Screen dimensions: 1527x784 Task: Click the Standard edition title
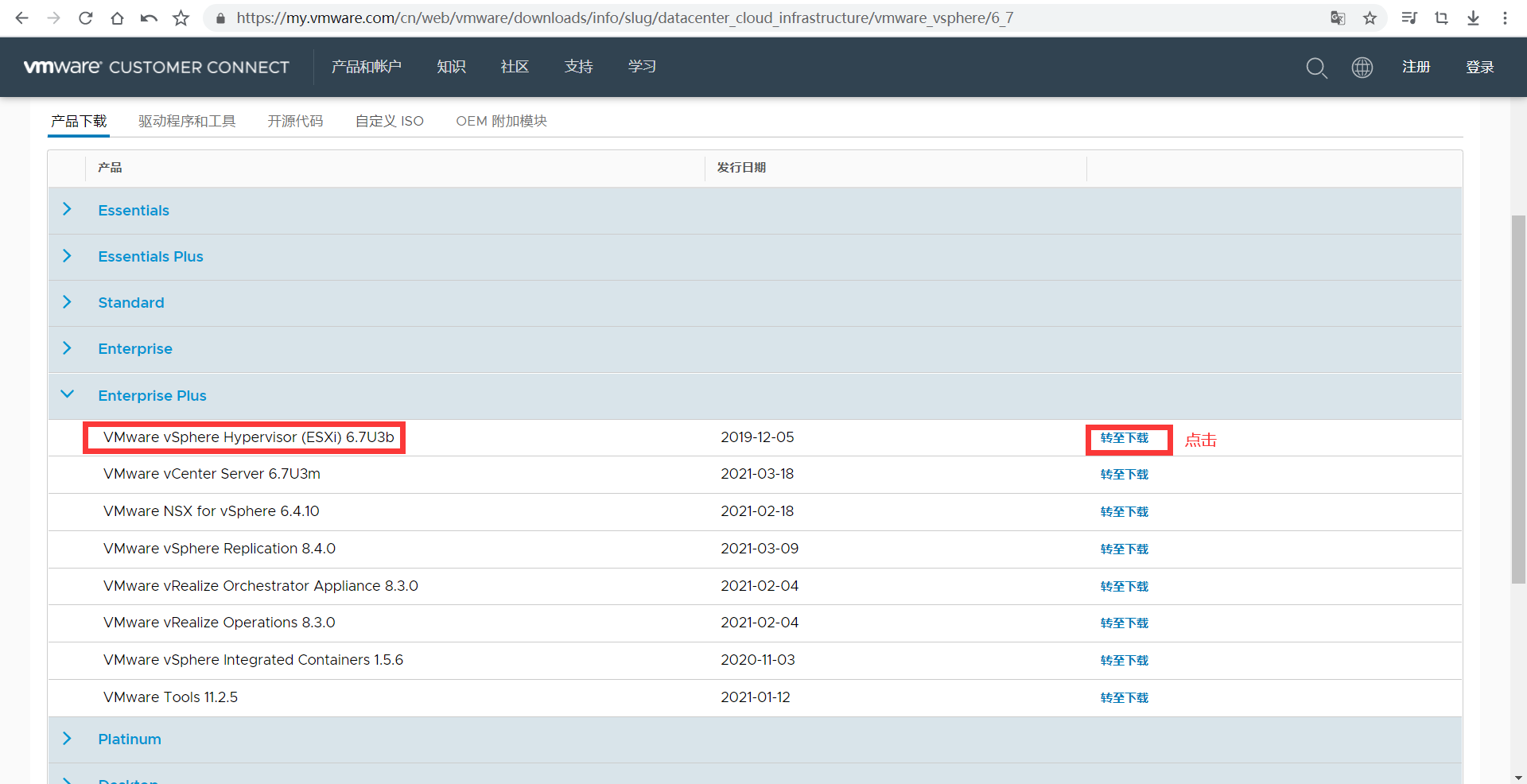131,303
